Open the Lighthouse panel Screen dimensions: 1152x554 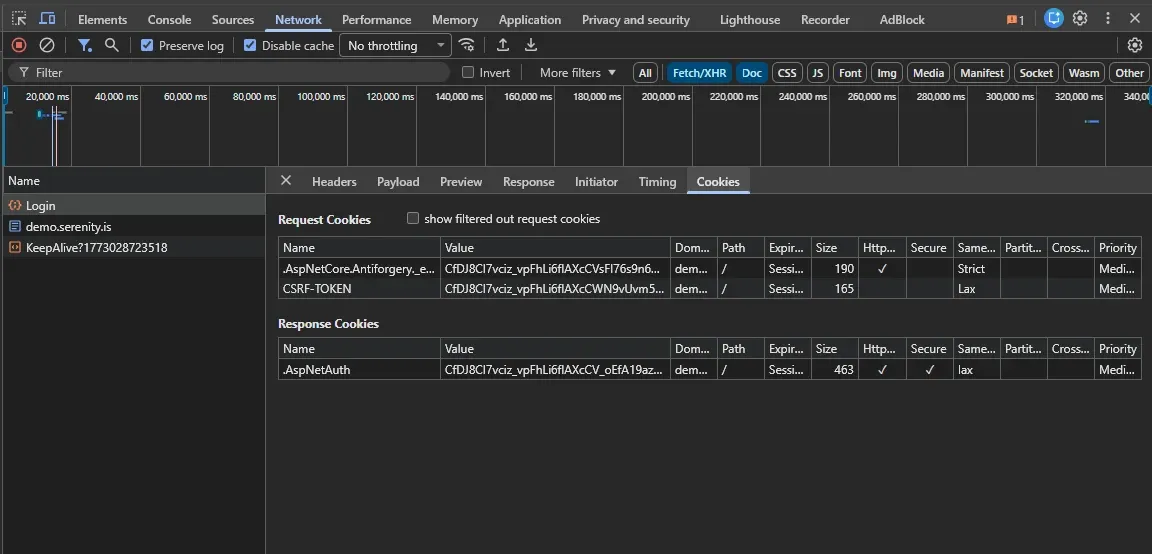[x=749, y=20]
